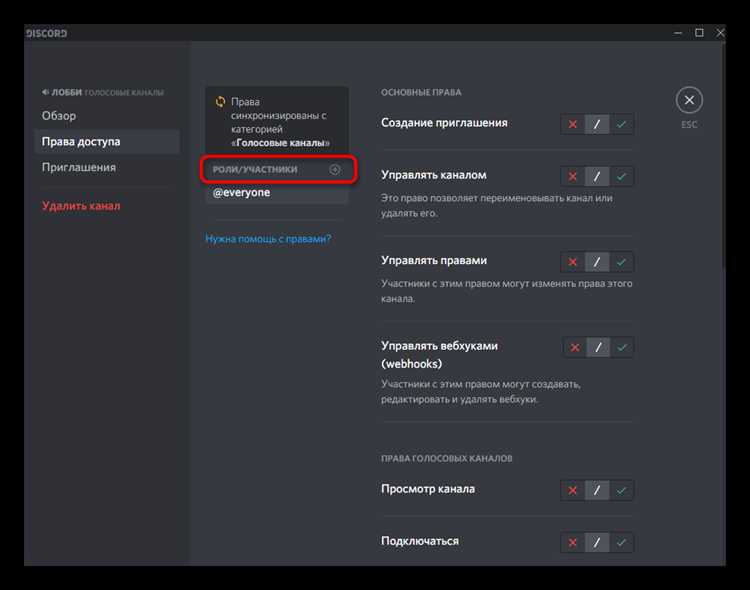
Task: Open the Приглашения section
Action: point(107,167)
